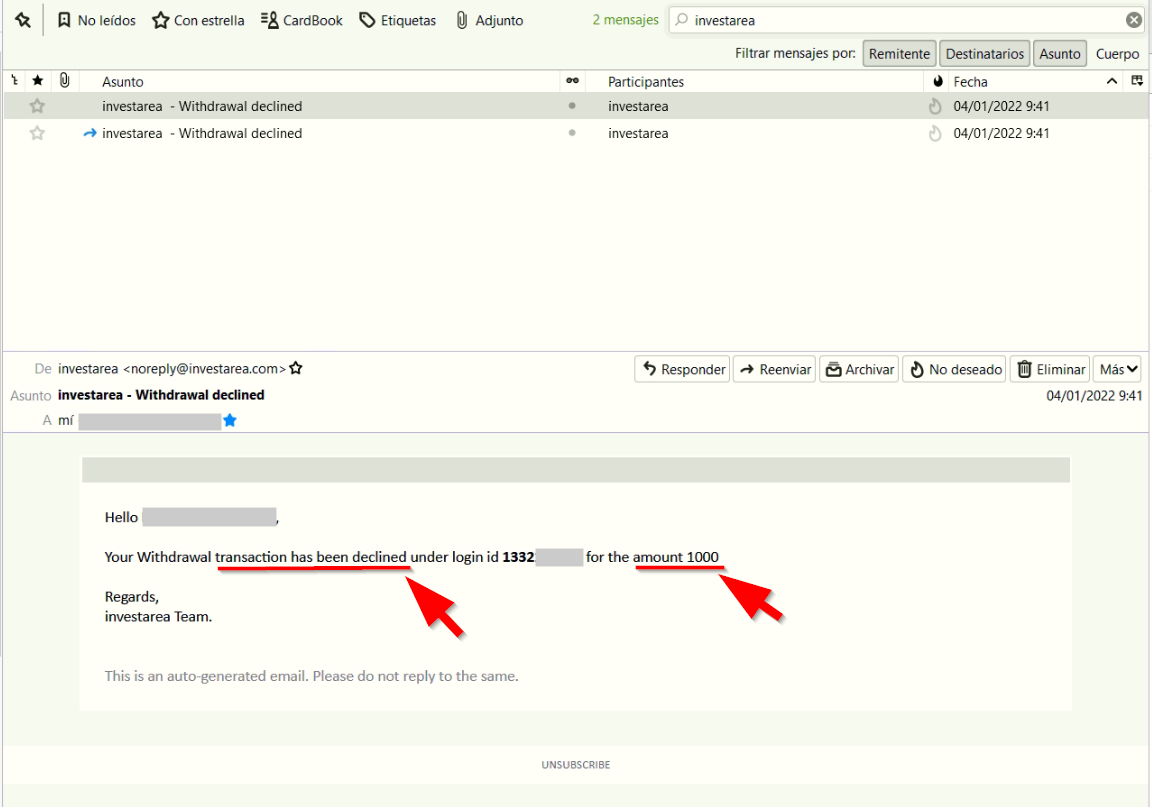Click the header subject 'investarea - Withdrawal declined'
Image resolution: width=1152 pixels, height=807 pixels.
[x=161, y=395]
